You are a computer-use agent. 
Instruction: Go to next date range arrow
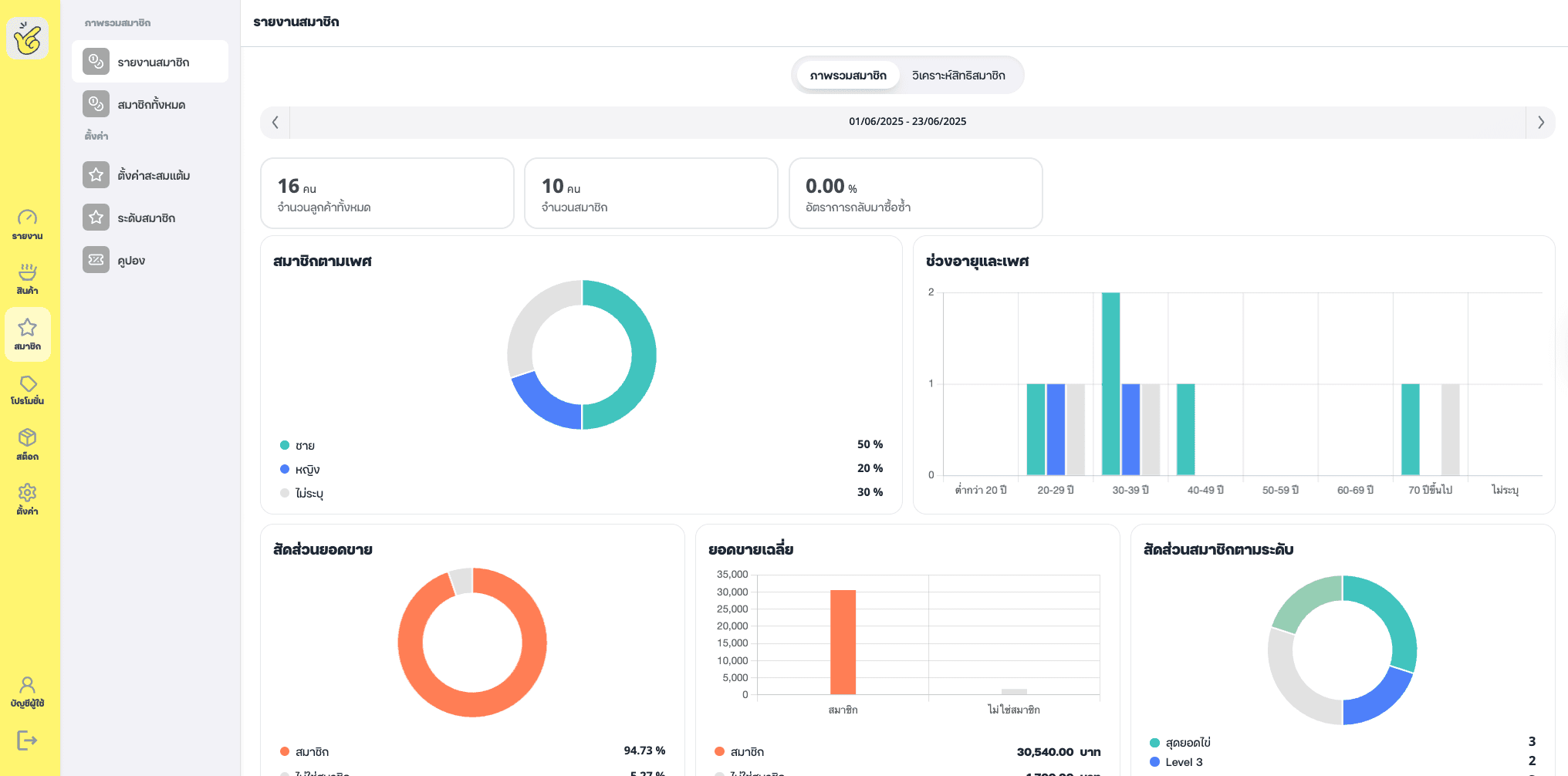pos(1540,122)
